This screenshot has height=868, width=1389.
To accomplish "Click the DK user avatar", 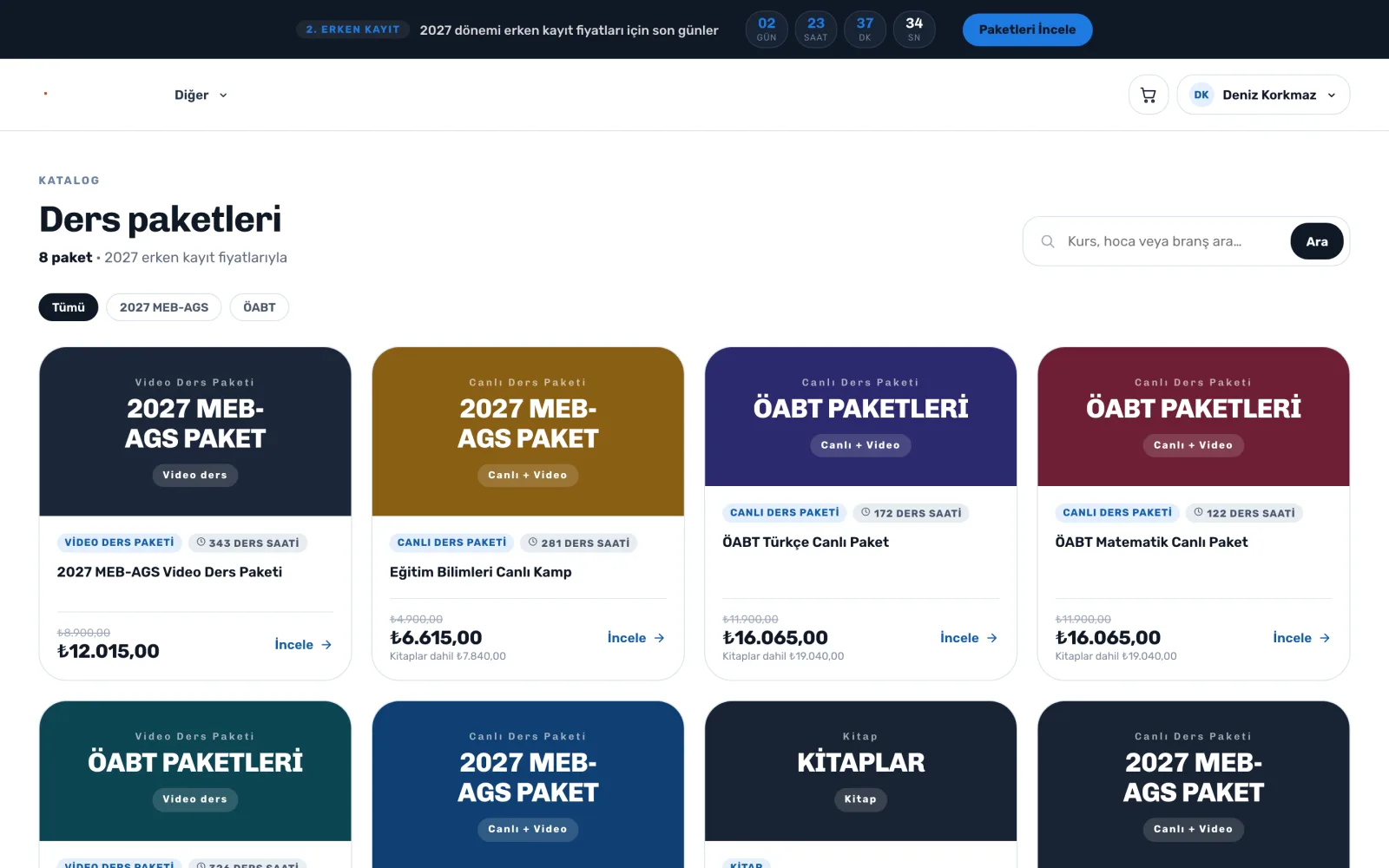I will 1201,95.
